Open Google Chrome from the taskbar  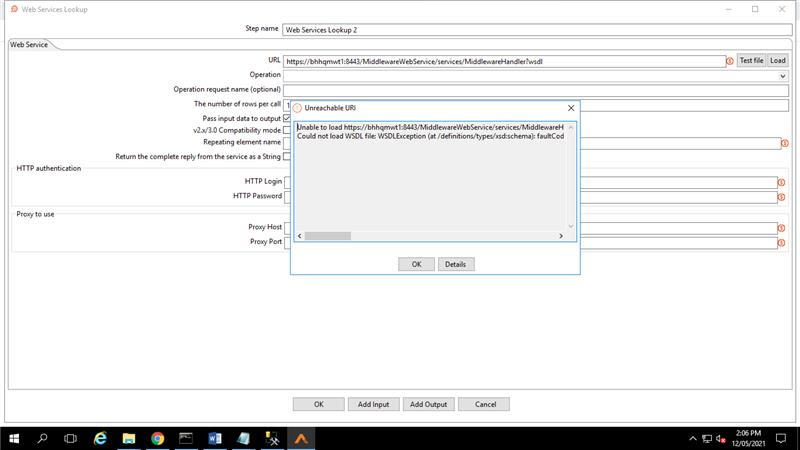[x=158, y=438]
